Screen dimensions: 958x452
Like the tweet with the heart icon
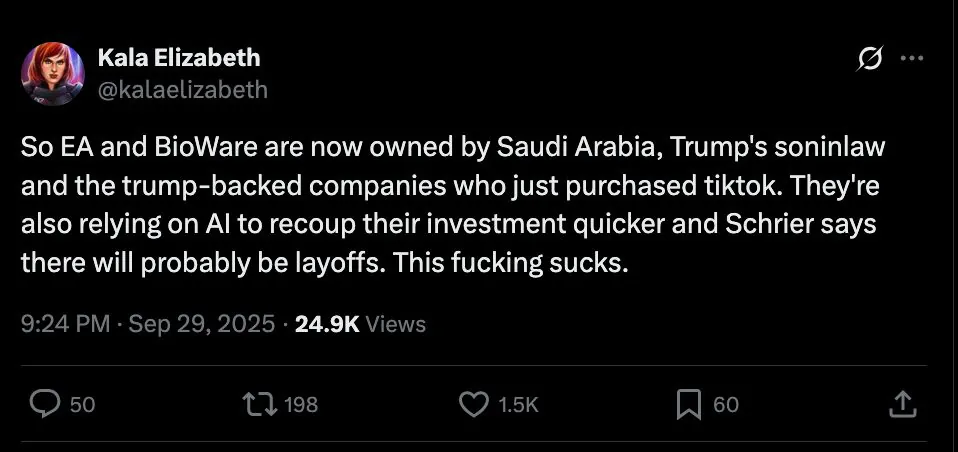click(472, 404)
